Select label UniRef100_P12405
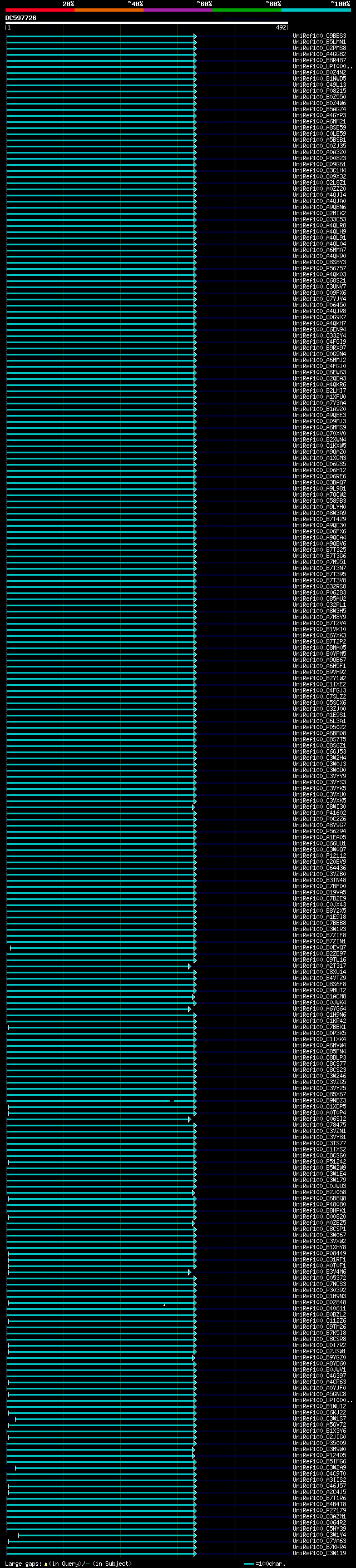 click(319, 1456)
